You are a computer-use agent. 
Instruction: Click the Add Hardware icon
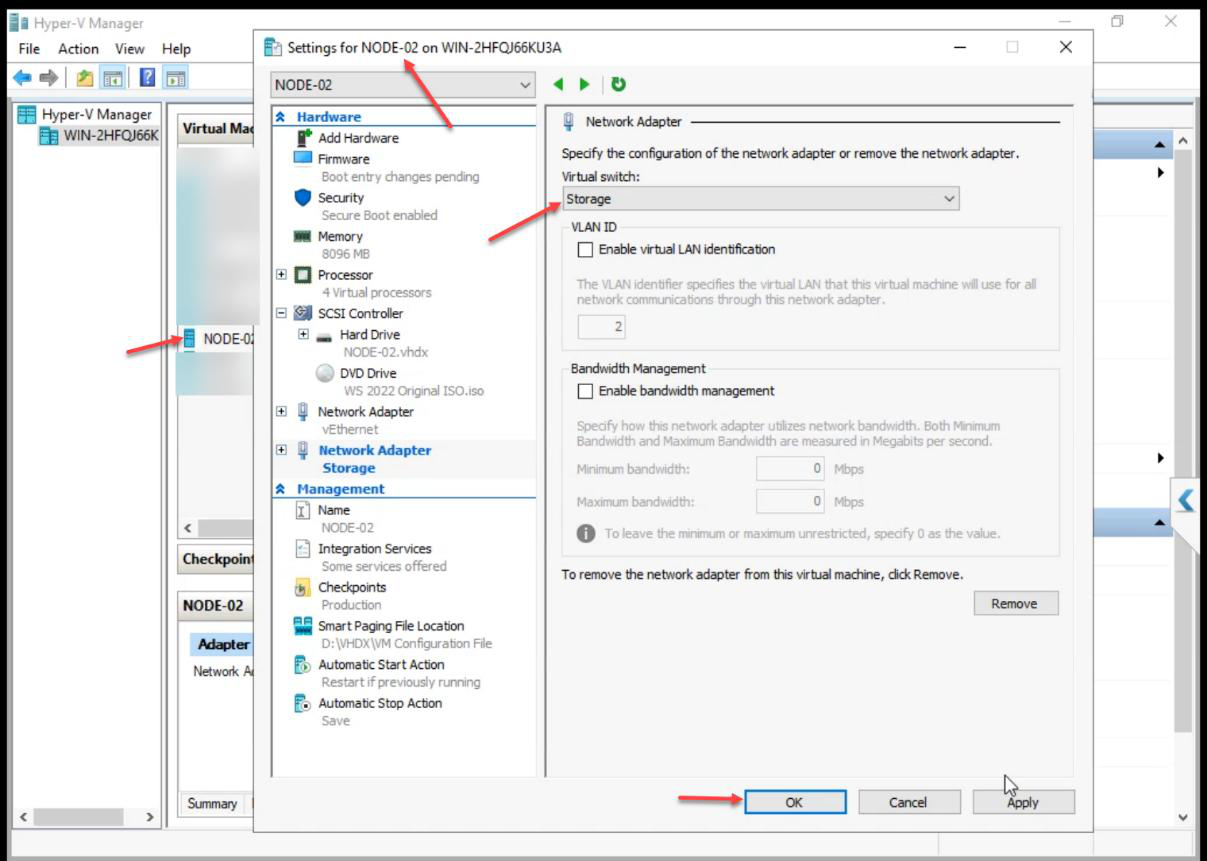tap(304, 138)
